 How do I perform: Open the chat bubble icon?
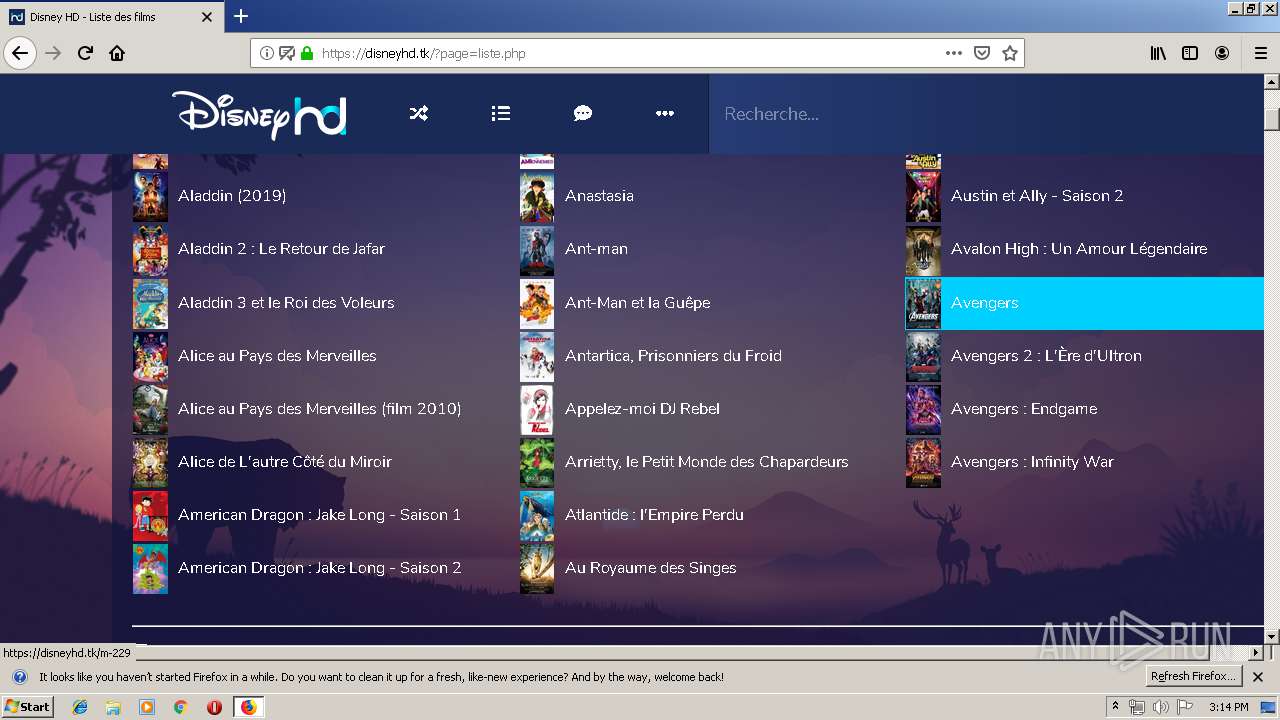(x=583, y=114)
